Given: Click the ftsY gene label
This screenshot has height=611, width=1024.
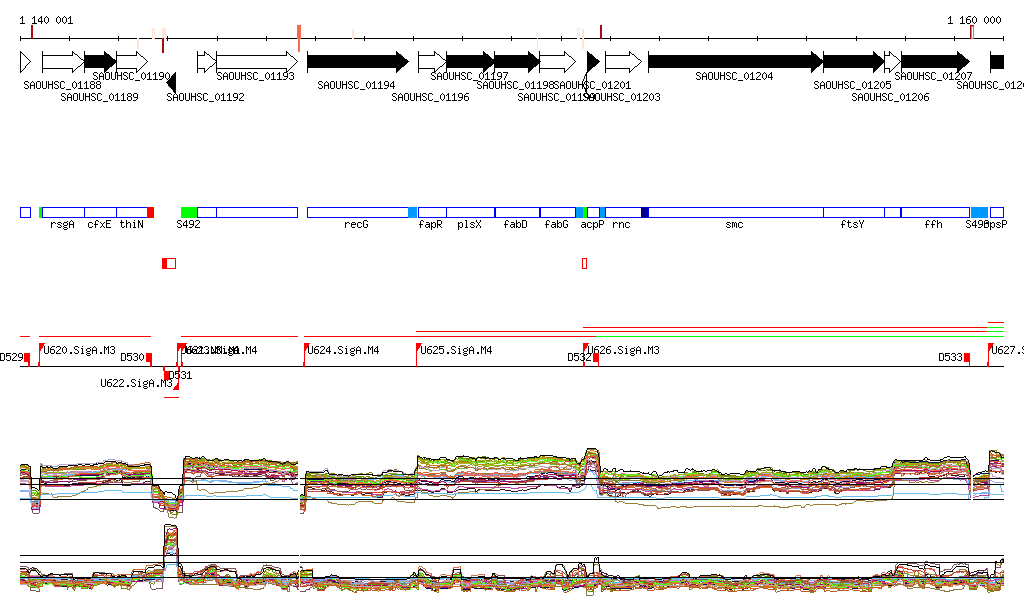Looking at the screenshot, I should [851, 225].
